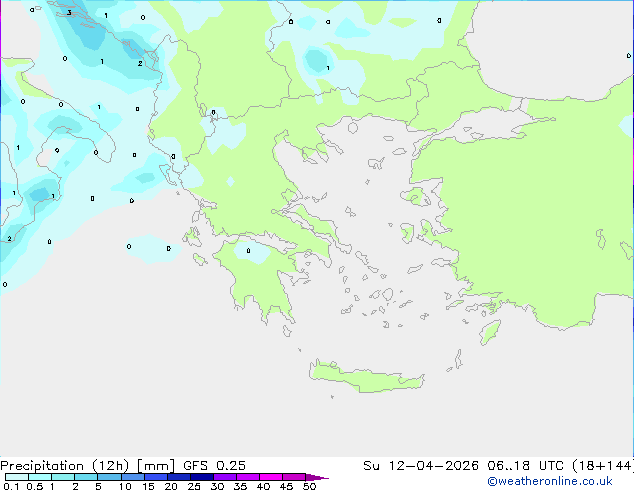Click the legend value '15'
Viewport: 634px width, 490px height.
[148, 486]
